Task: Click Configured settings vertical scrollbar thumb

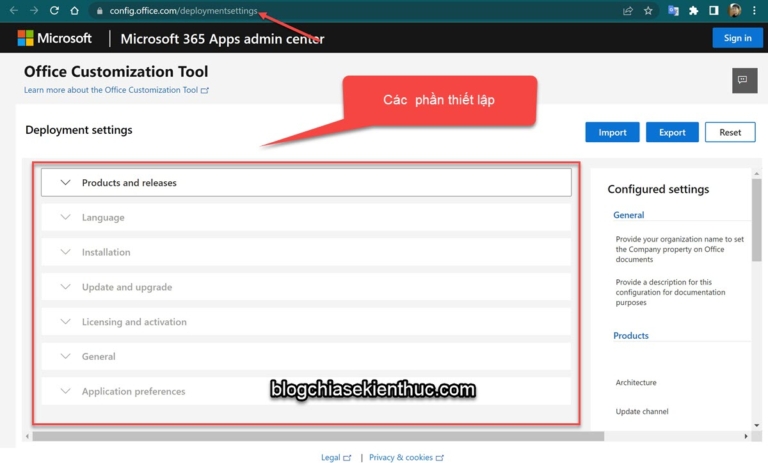Action: coord(757,220)
